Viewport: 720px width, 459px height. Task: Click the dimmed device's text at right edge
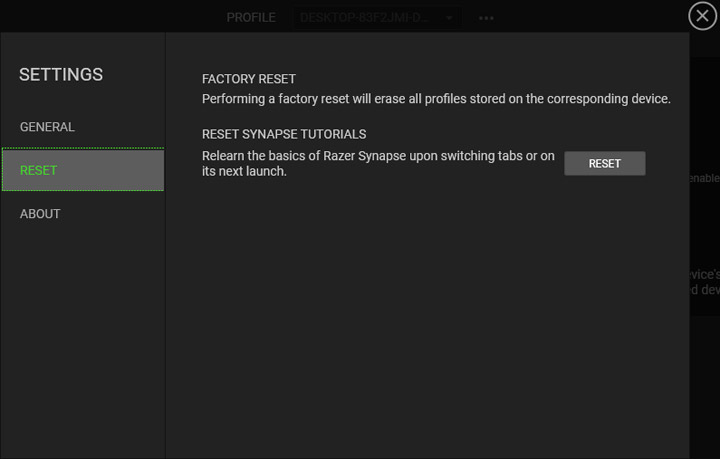[704, 274]
